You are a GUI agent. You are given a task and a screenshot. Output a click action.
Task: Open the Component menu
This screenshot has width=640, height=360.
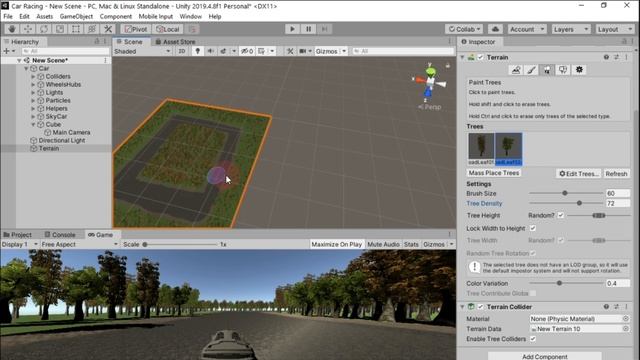(116, 16)
